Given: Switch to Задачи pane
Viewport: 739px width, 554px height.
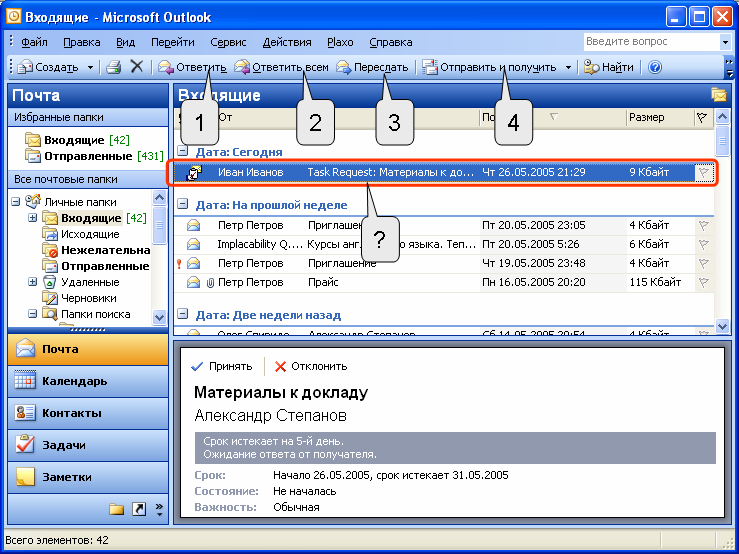Looking at the screenshot, I should coord(88,445).
